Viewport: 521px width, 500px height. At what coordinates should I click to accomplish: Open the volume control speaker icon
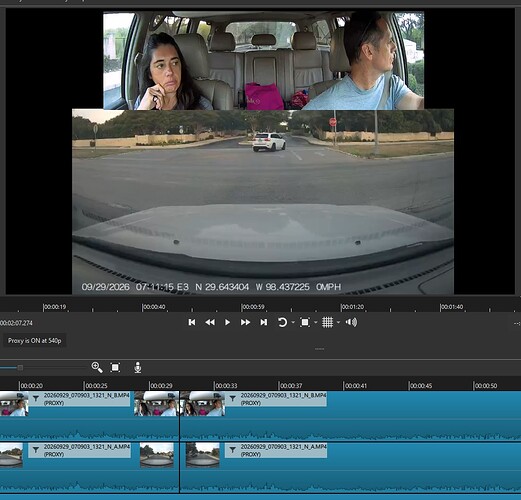pos(351,322)
